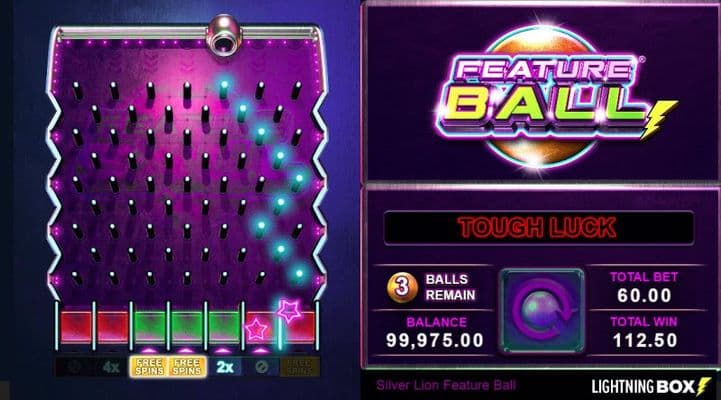Click the orange 3 balls remain icon

(402, 287)
